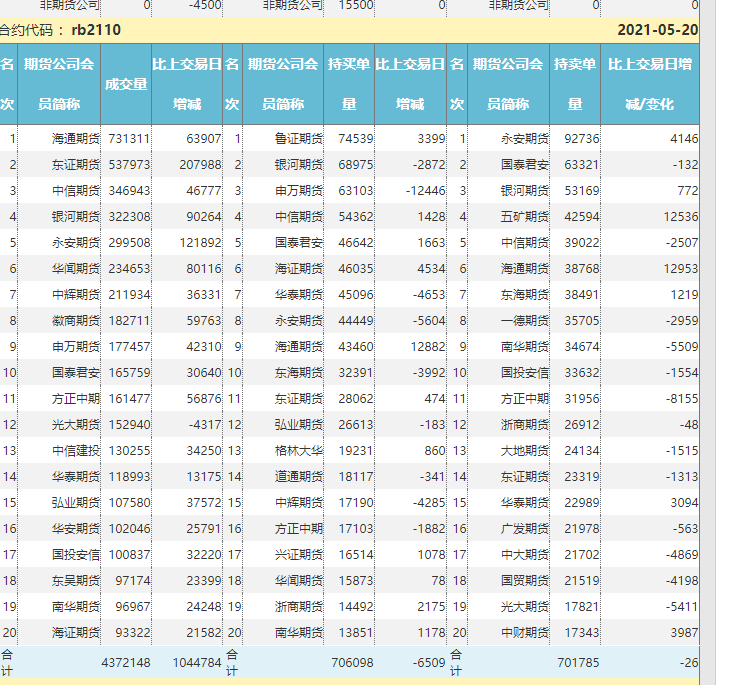Select 东证期货 in the volume ranking
The image size is (730, 685).
pos(75,164)
